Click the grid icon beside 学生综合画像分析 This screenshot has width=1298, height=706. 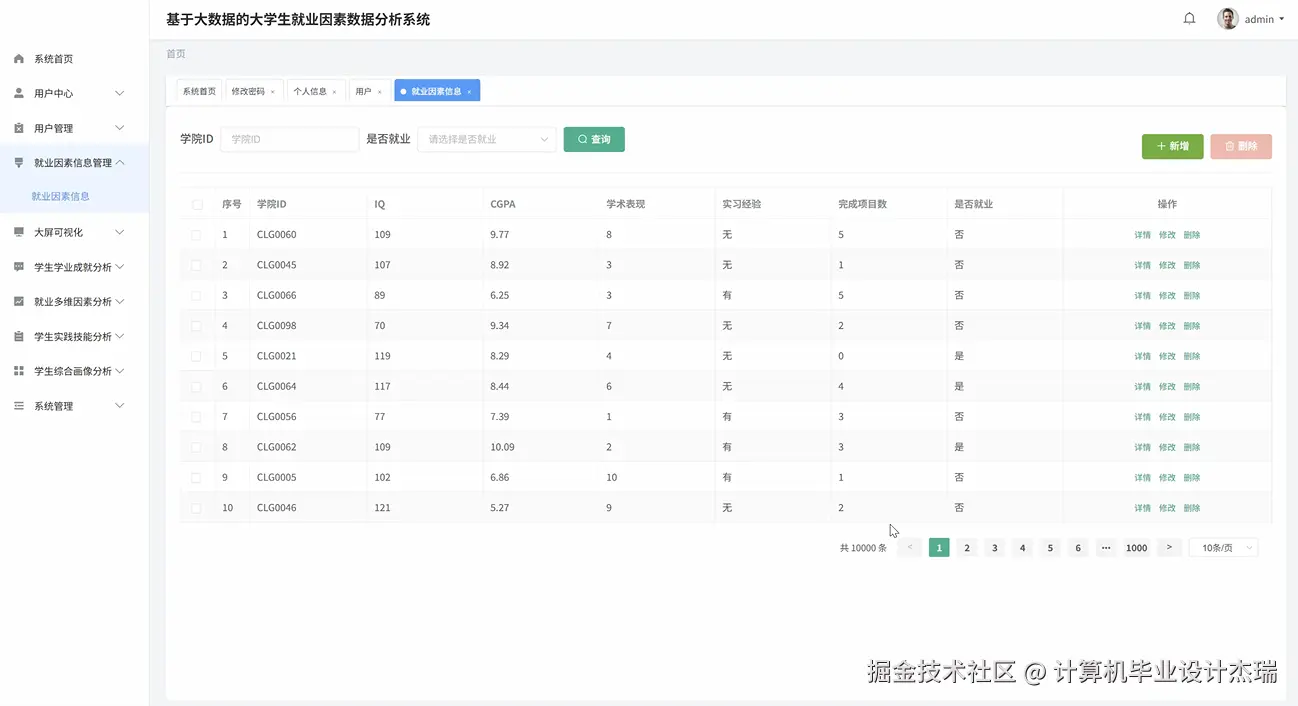[x=18, y=371]
